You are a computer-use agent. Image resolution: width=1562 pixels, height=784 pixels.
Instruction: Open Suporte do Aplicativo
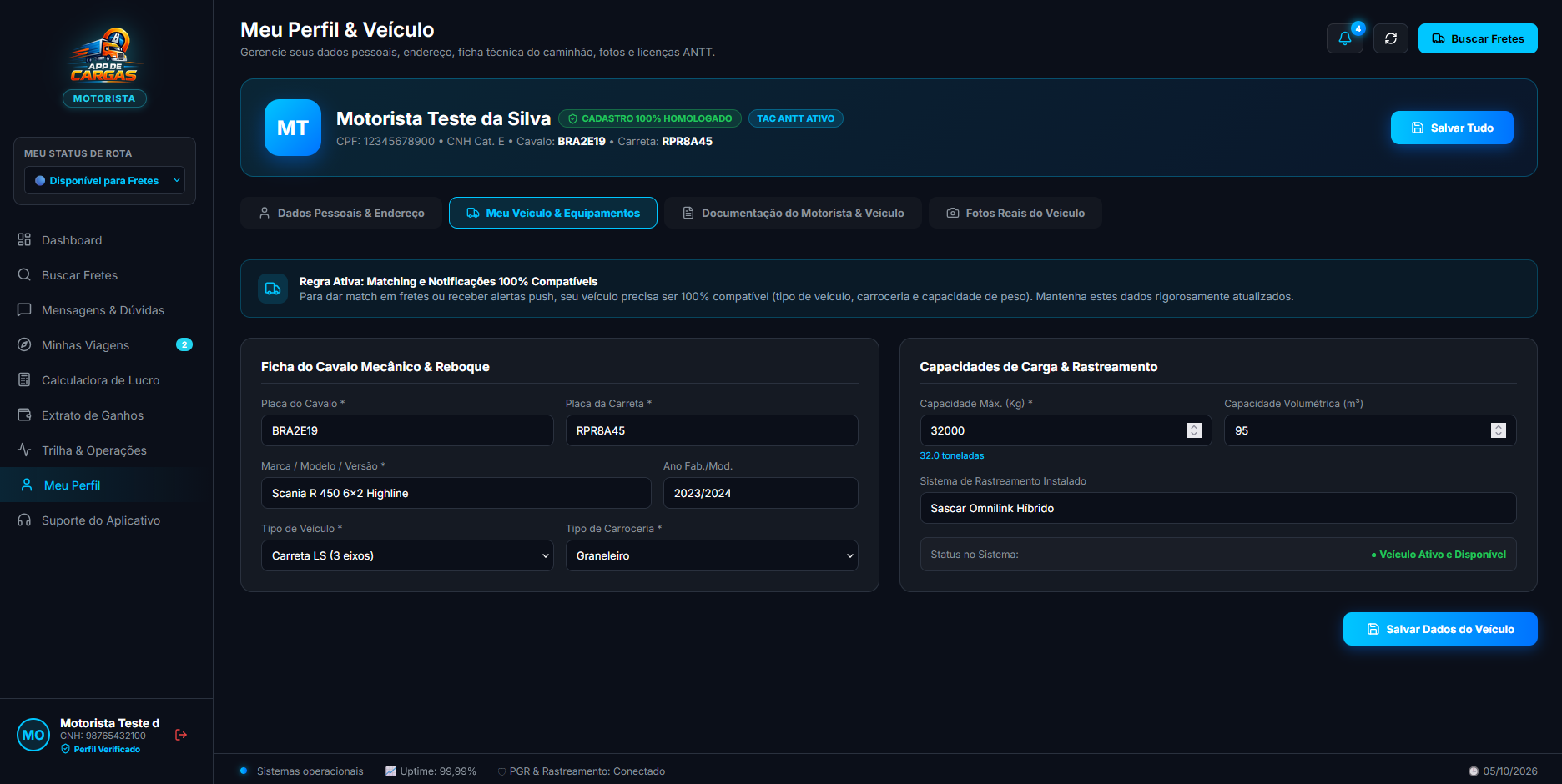point(106,520)
